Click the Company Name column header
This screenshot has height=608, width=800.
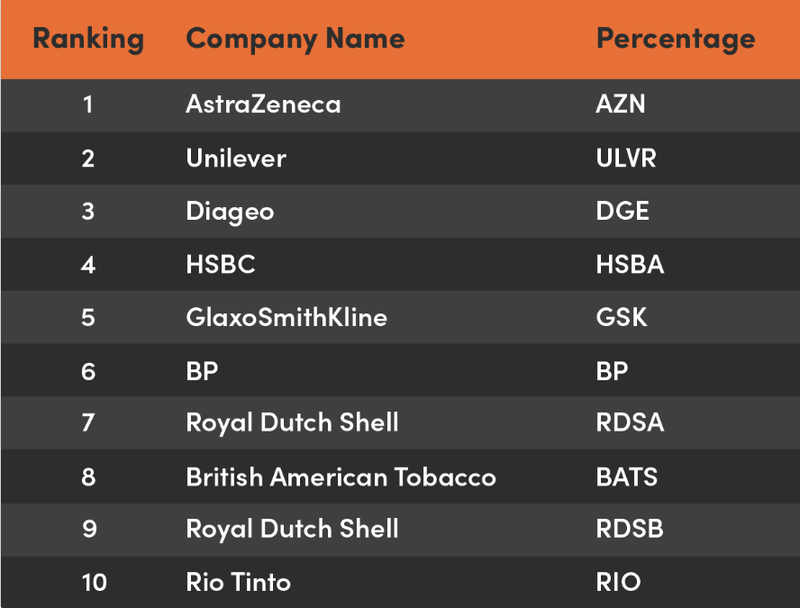click(295, 39)
